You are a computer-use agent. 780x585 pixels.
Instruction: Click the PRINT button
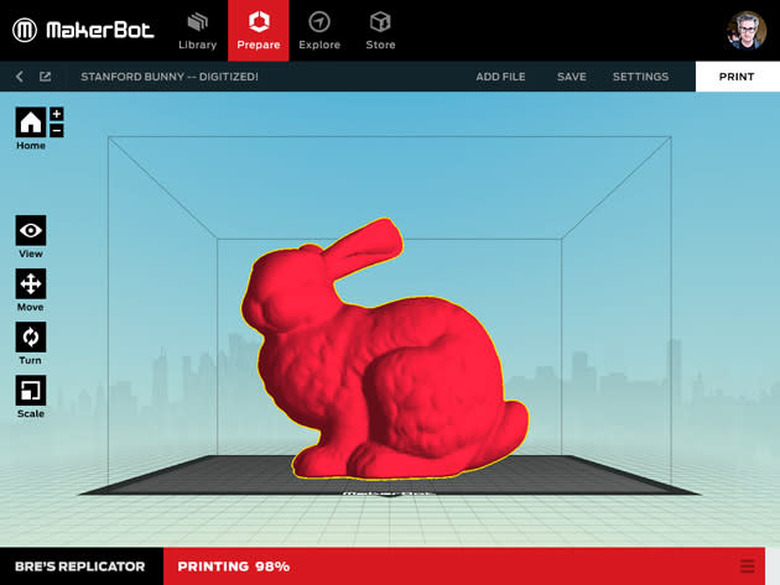point(737,77)
